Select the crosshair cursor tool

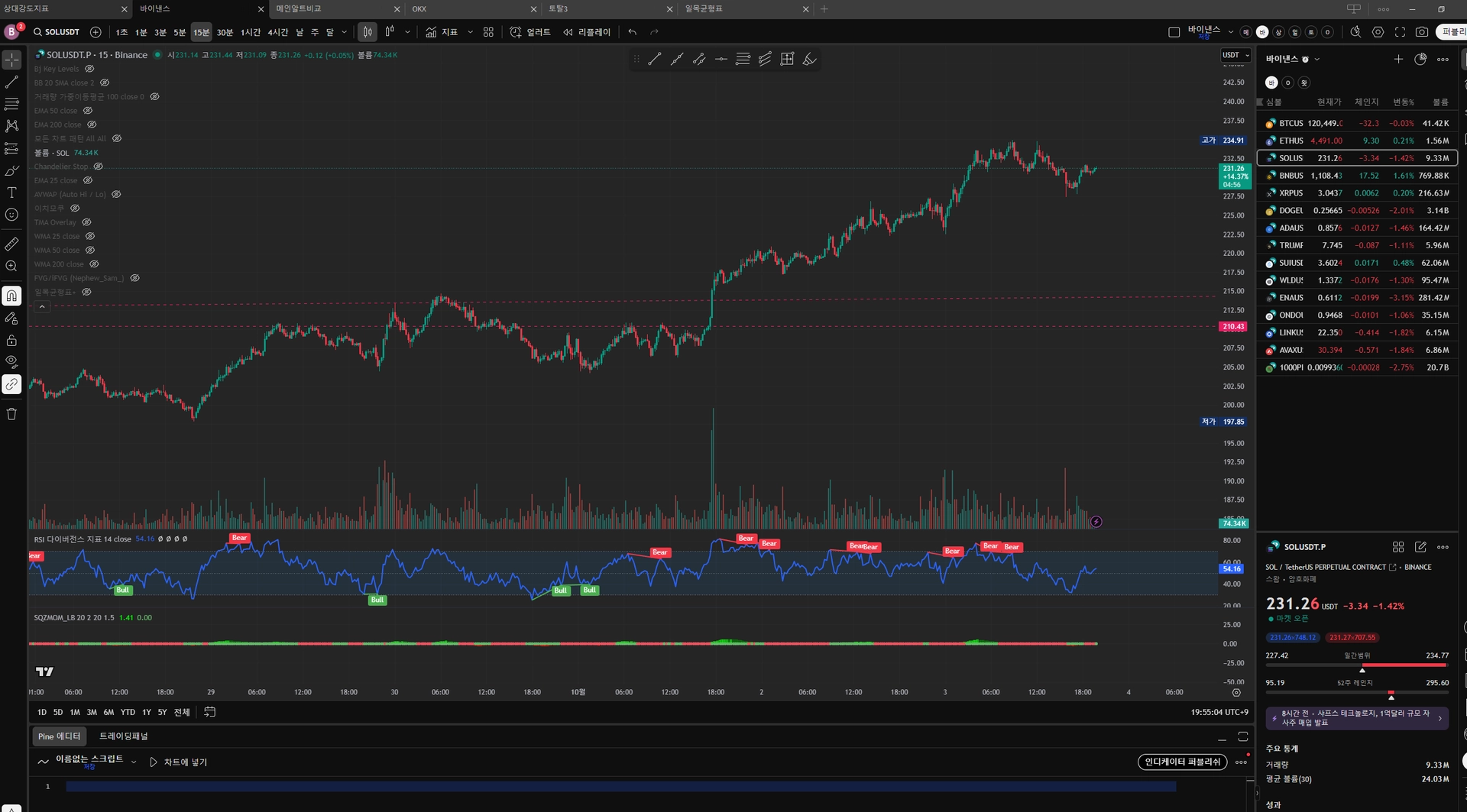pos(12,60)
